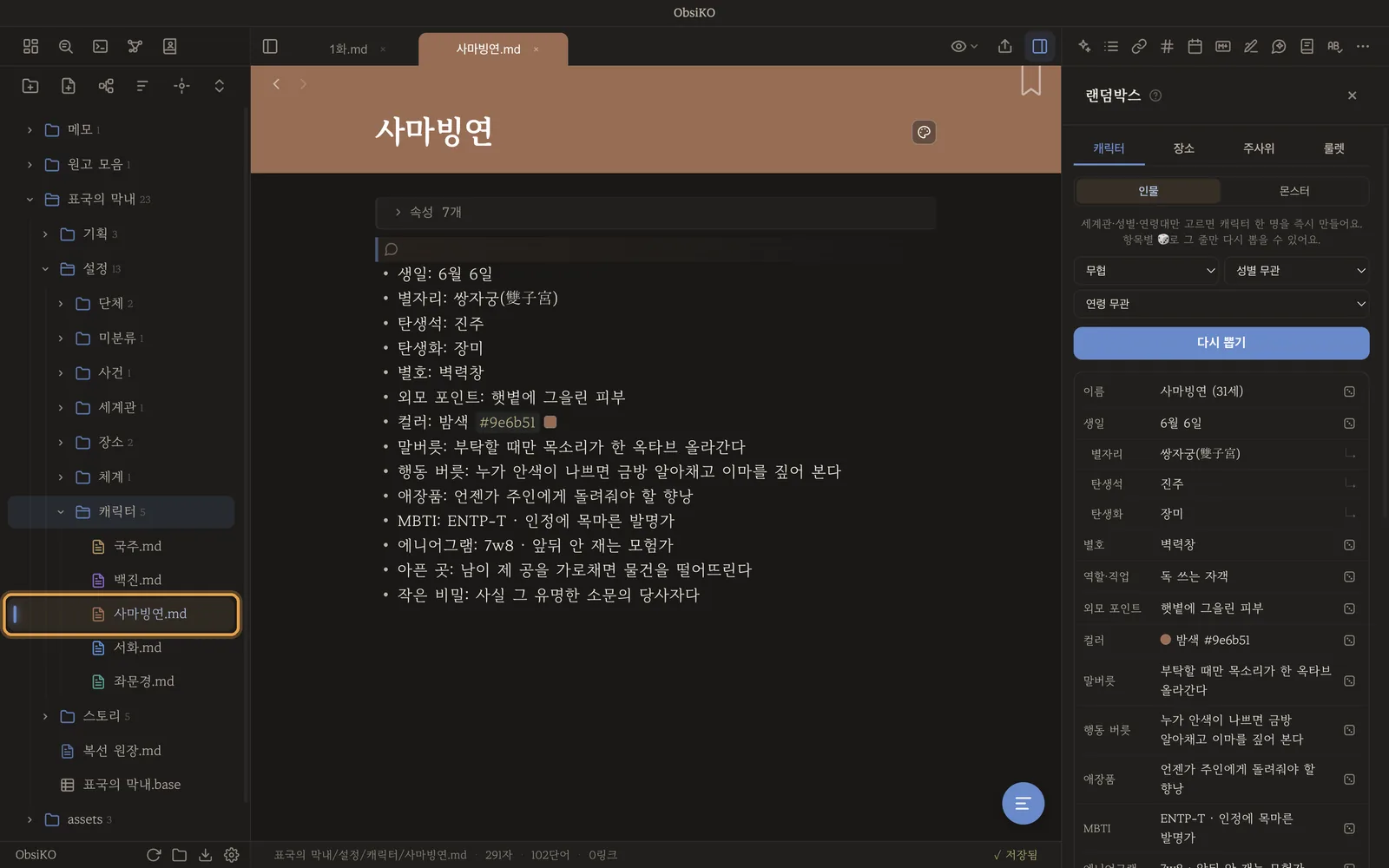Open the hashtag tags panel

click(1167, 46)
